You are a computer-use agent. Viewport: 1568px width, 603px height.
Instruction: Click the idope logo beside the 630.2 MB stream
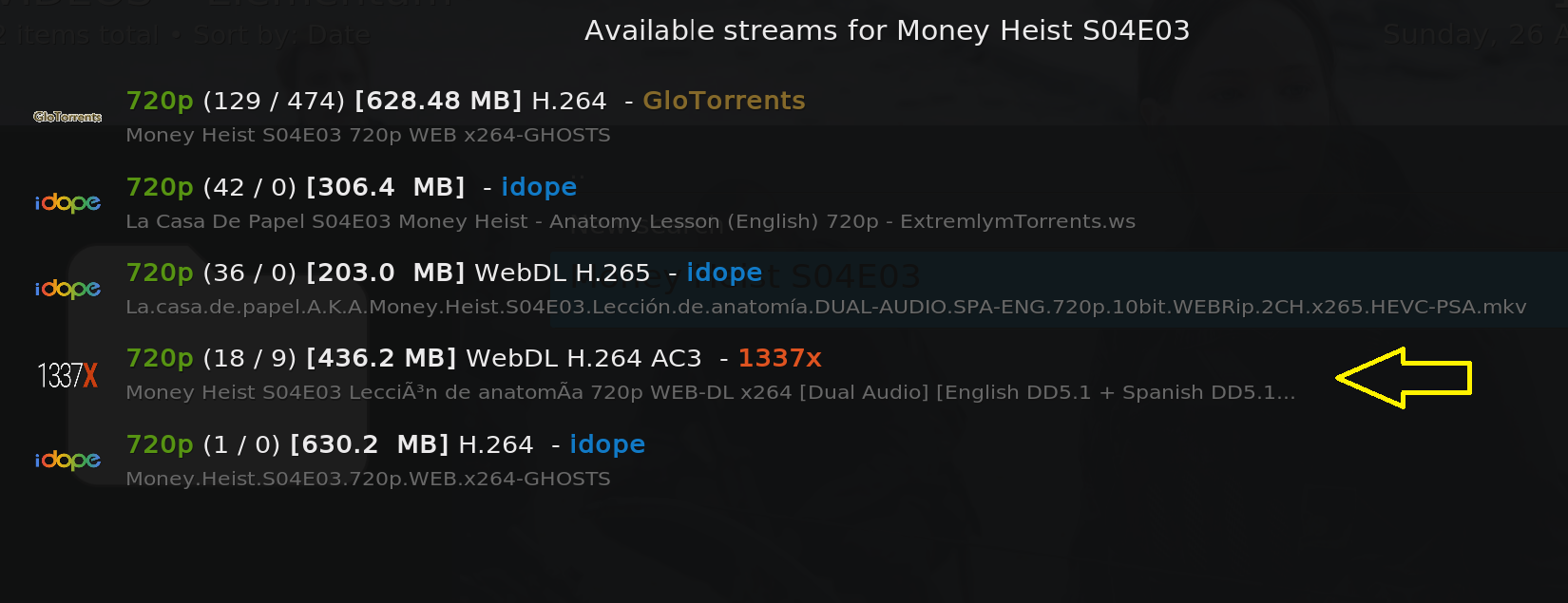pyautogui.click(x=67, y=461)
